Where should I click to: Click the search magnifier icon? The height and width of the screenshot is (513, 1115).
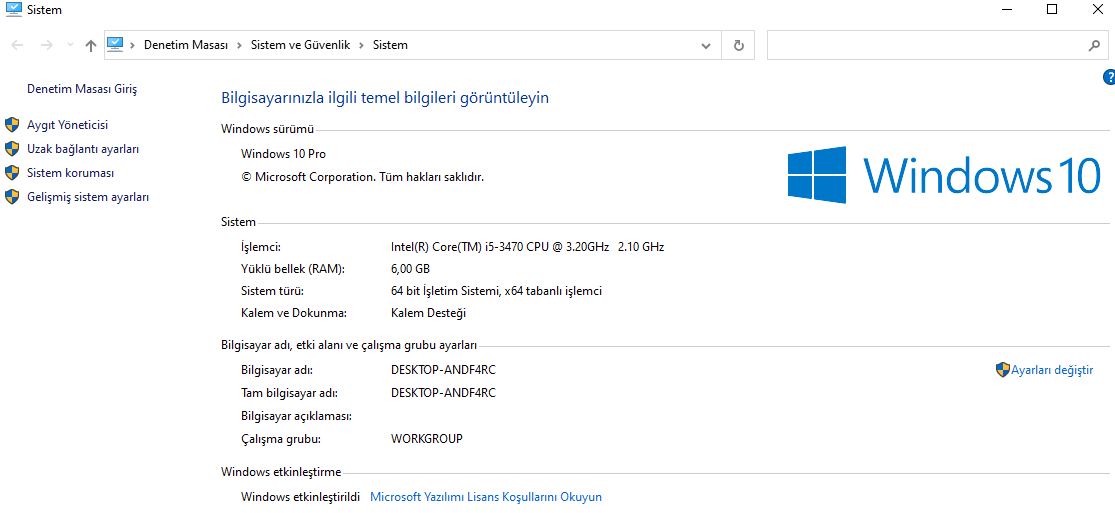pos(1094,45)
